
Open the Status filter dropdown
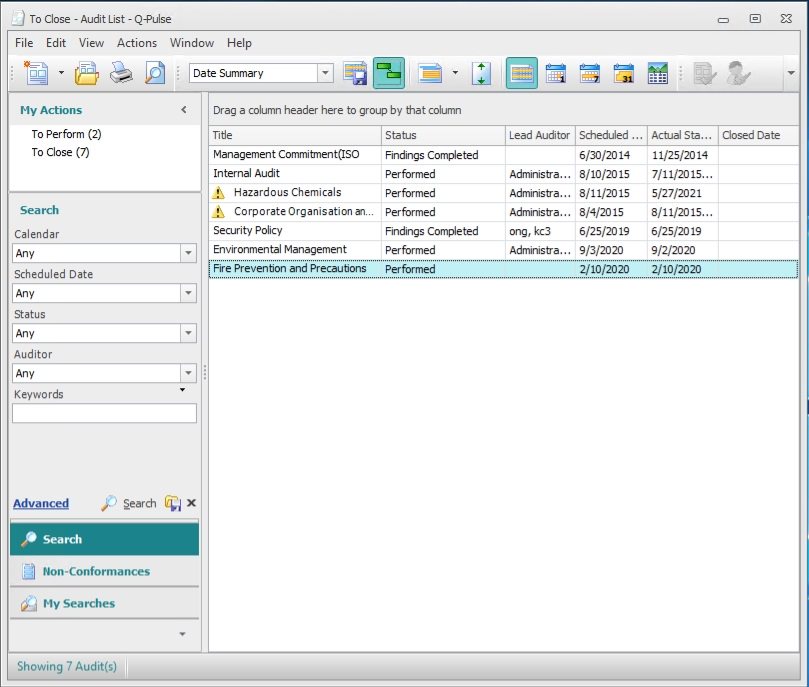point(188,334)
